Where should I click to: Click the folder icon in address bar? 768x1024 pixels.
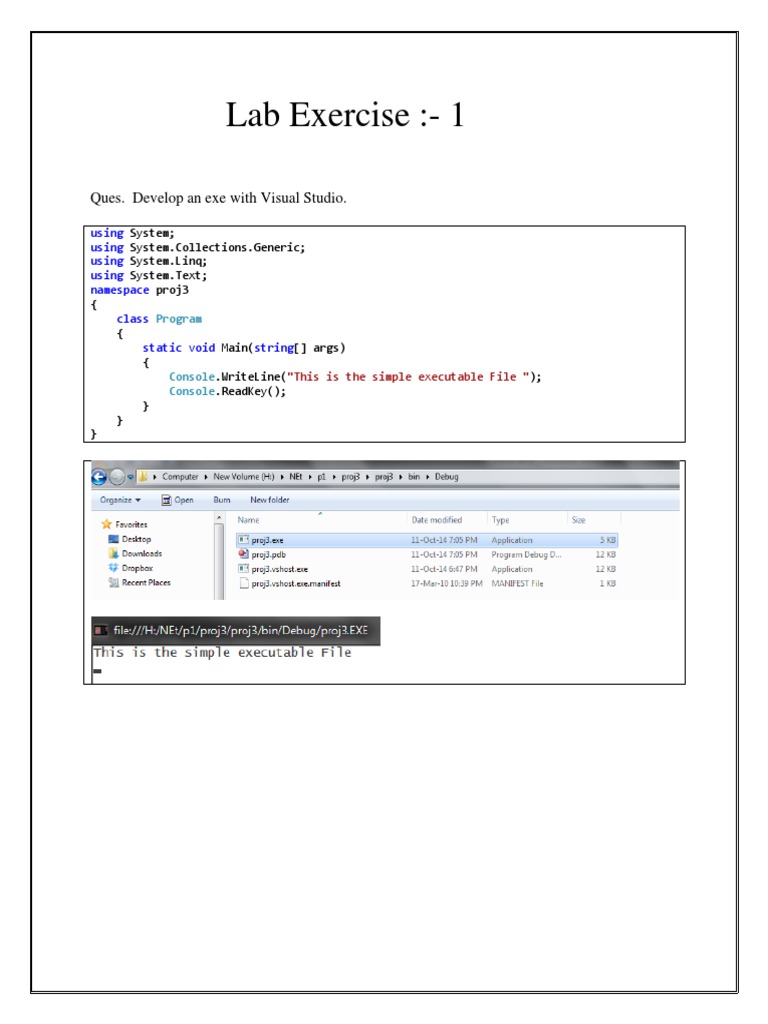(142, 477)
